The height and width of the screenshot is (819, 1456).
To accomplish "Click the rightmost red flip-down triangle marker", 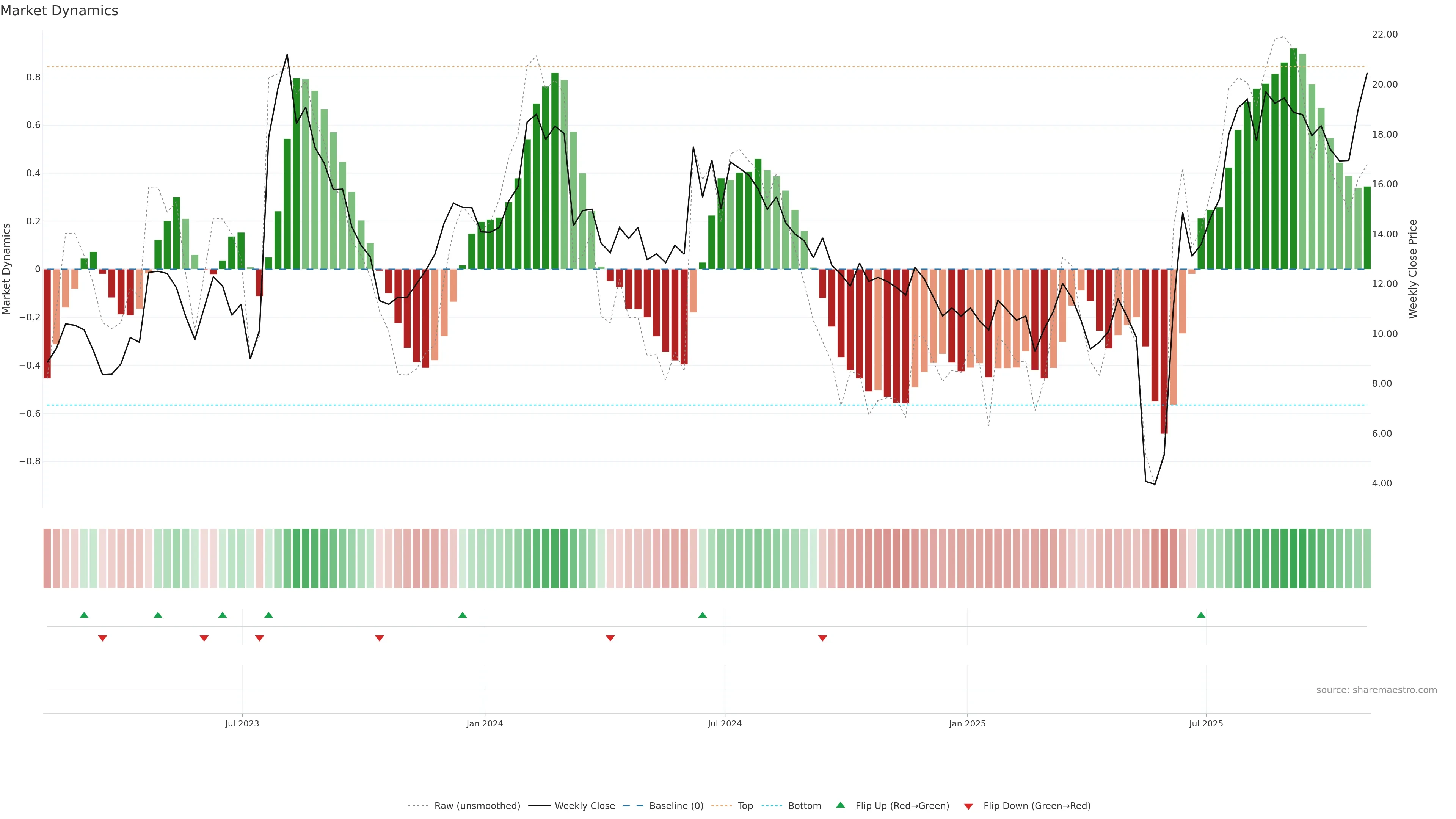I will 822,638.
